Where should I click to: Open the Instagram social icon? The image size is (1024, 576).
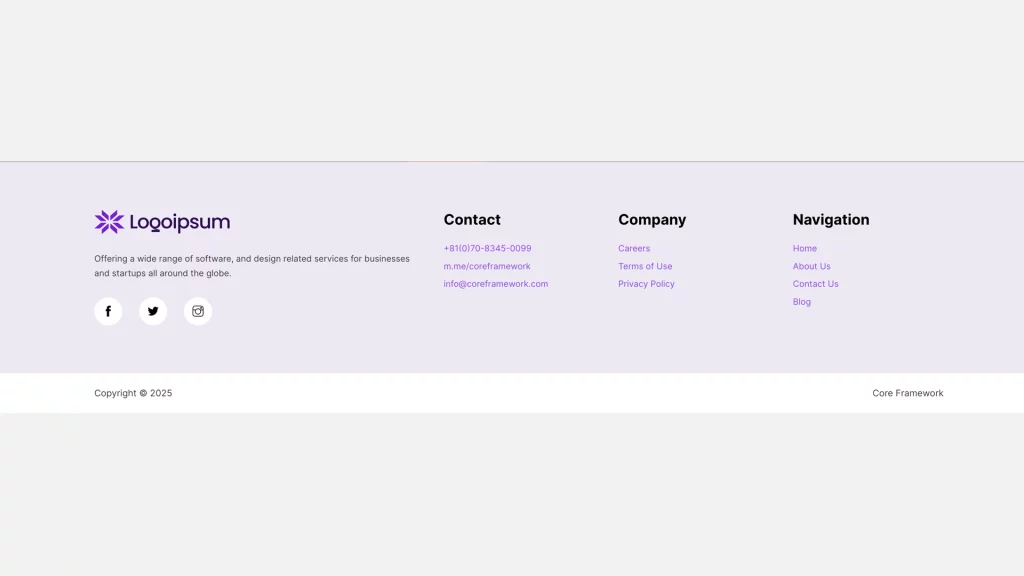pyautogui.click(x=198, y=312)
